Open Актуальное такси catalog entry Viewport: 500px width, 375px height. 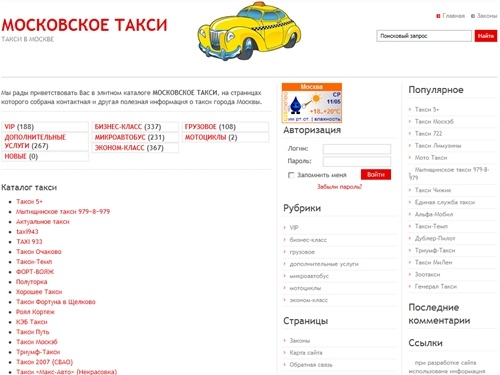tap(43, 221)
